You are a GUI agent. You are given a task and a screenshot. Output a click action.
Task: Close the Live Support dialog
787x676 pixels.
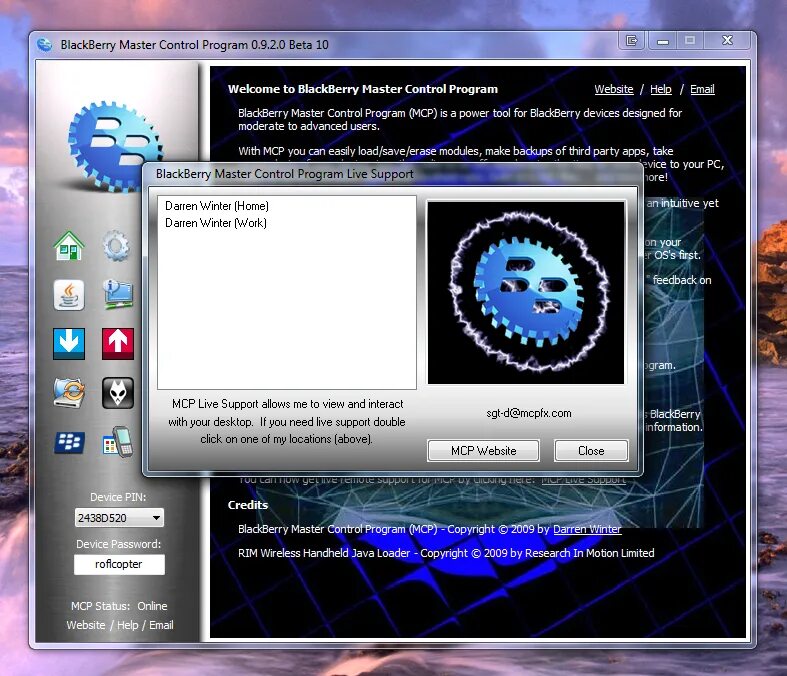591,451
